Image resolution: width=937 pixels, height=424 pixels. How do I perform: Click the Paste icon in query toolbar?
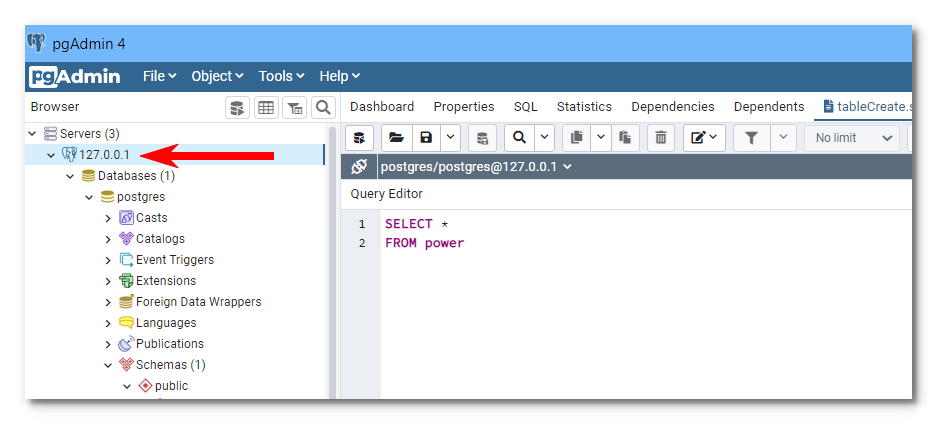click(x=625, y=138)
